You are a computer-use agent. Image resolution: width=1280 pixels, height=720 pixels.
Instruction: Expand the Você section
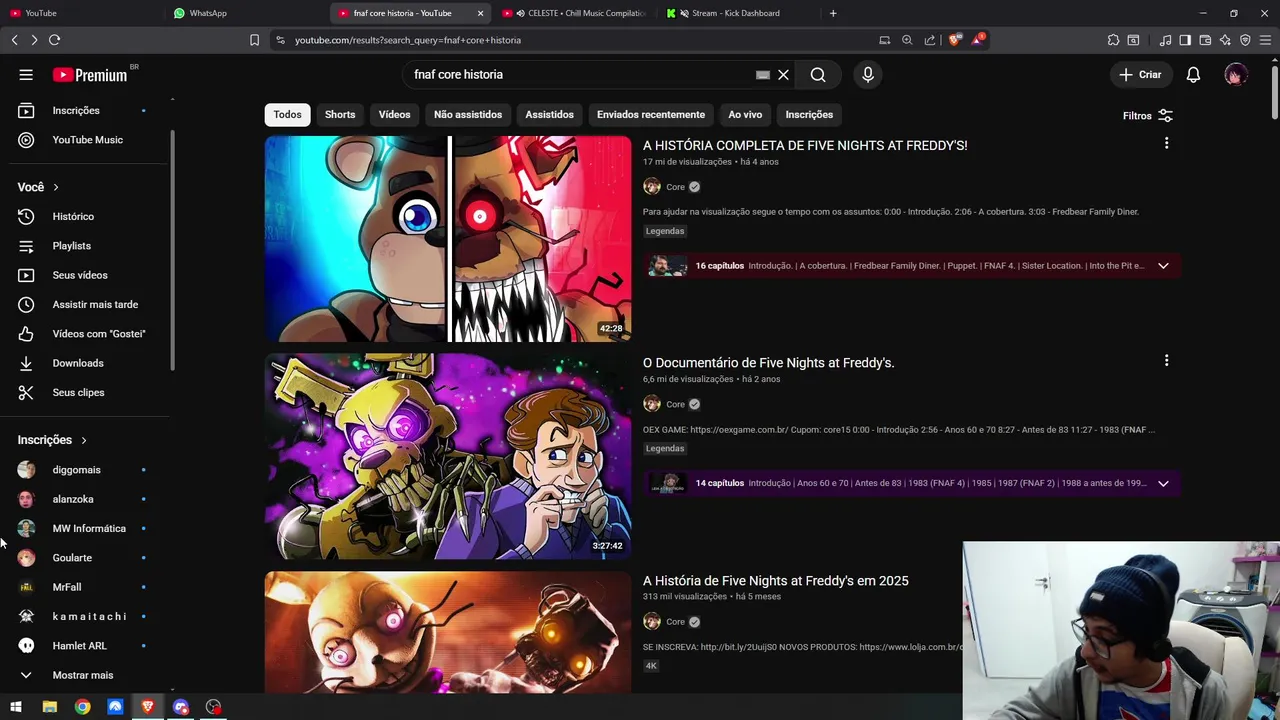pos(38,187)
